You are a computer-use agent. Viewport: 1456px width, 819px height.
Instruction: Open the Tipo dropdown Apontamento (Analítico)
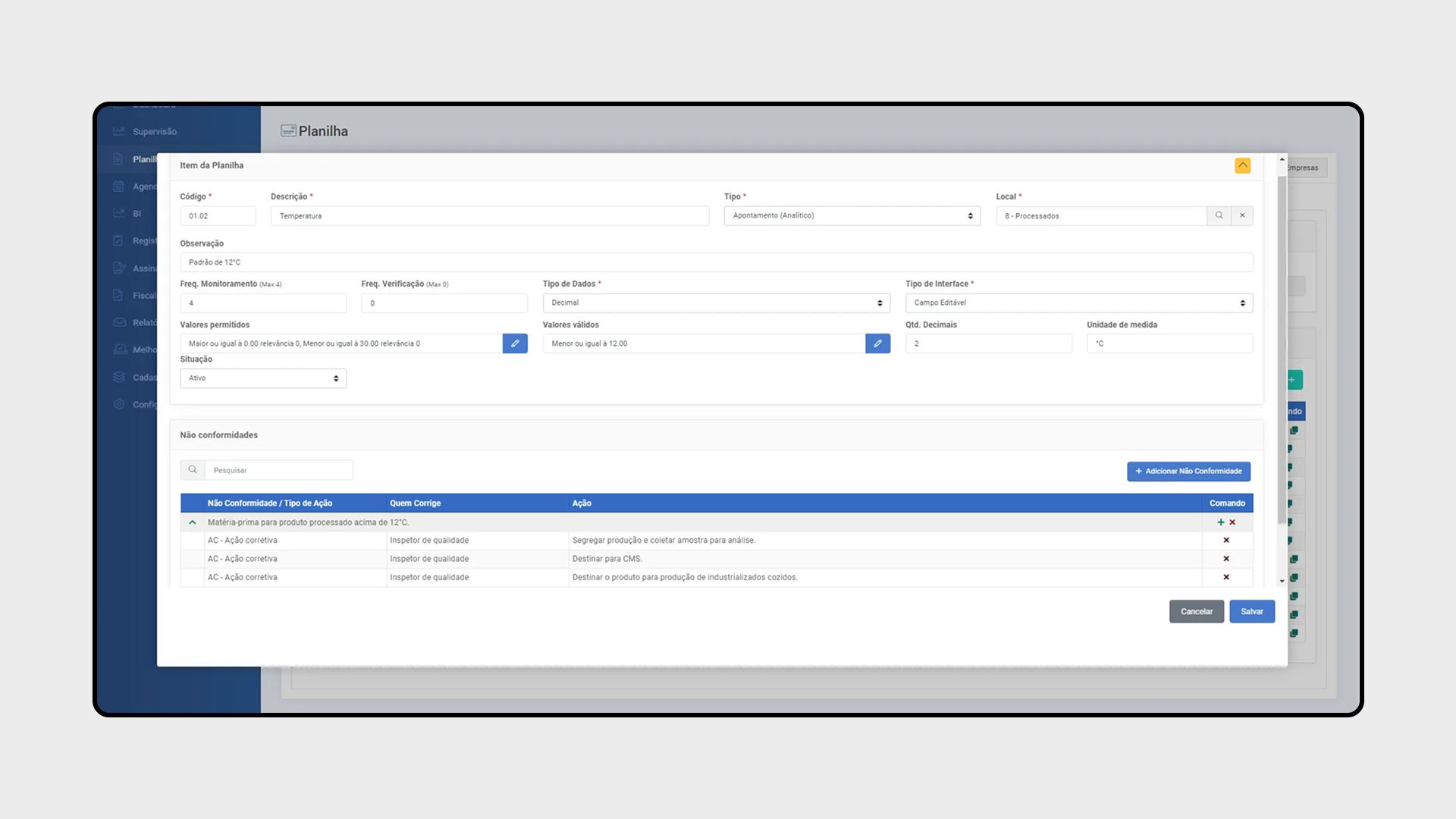[852, 216]
